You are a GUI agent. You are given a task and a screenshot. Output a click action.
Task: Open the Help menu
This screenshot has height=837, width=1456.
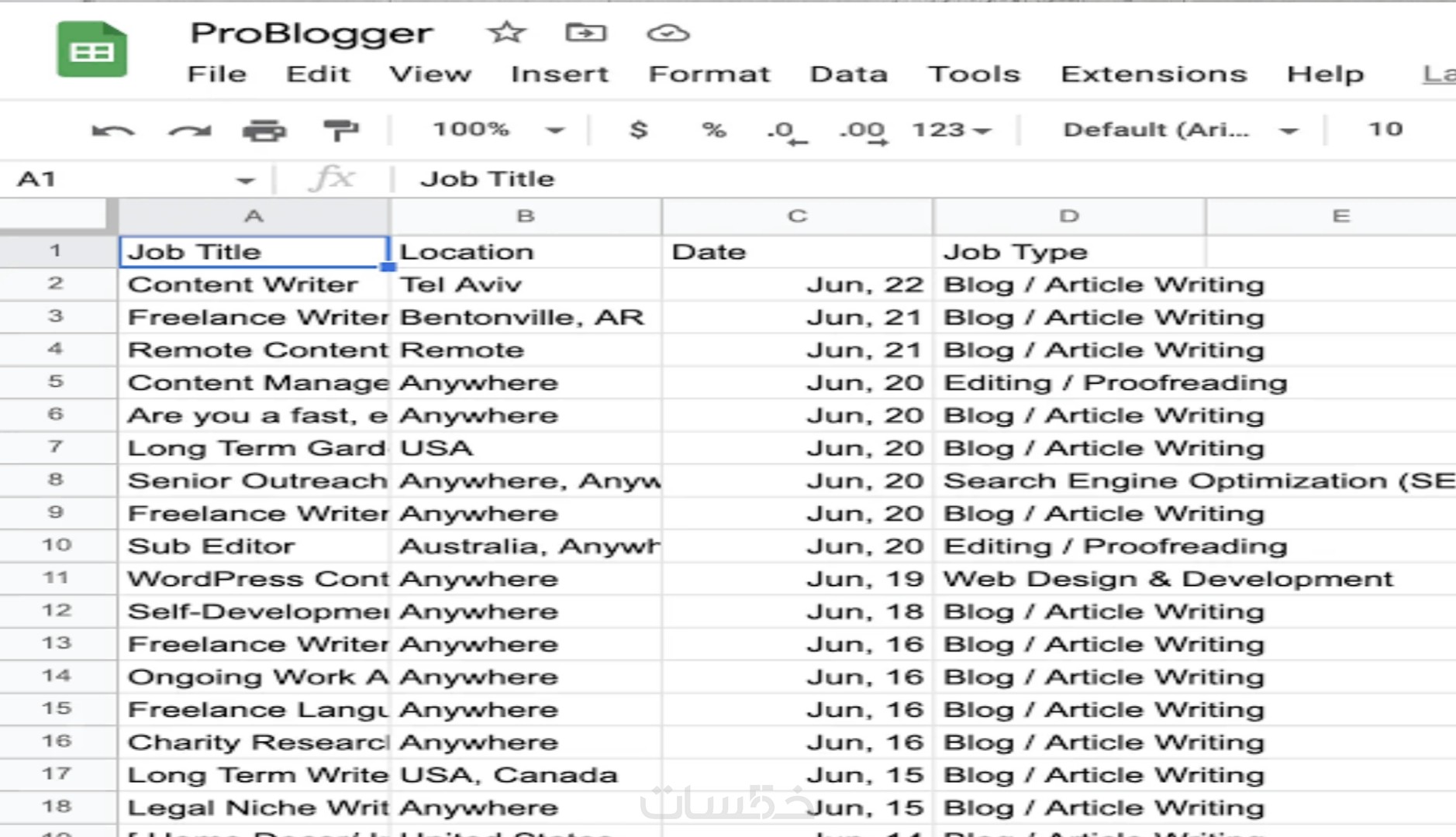(x=1325, y=74)
